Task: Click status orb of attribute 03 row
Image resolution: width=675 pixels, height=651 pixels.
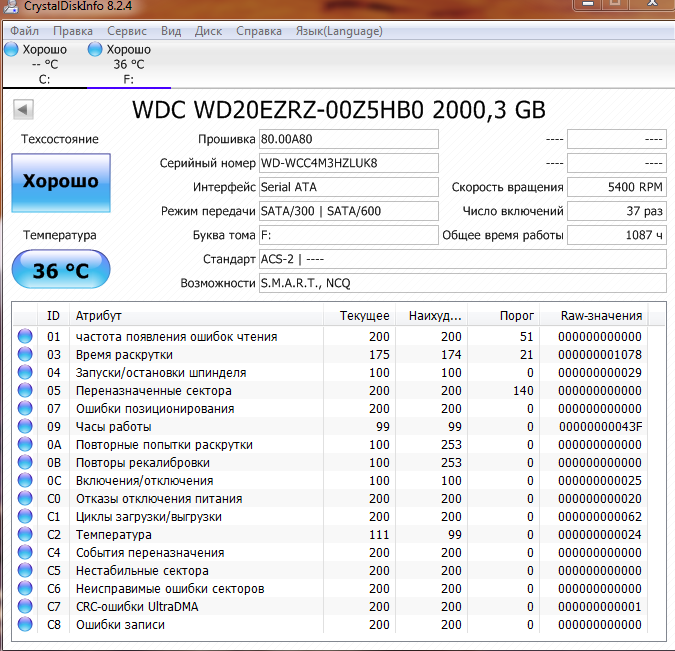Action: point(25,354)
